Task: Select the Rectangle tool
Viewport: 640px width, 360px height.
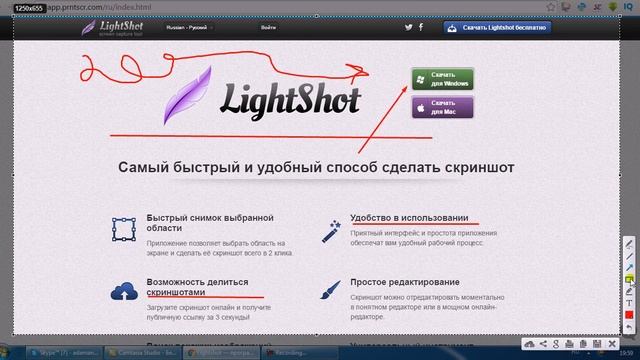Action: pyautogui.click(x=629, y=280)
